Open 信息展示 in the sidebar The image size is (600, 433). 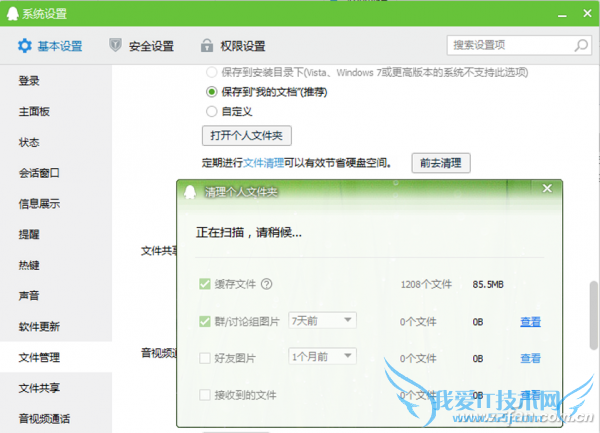(56, 203)
